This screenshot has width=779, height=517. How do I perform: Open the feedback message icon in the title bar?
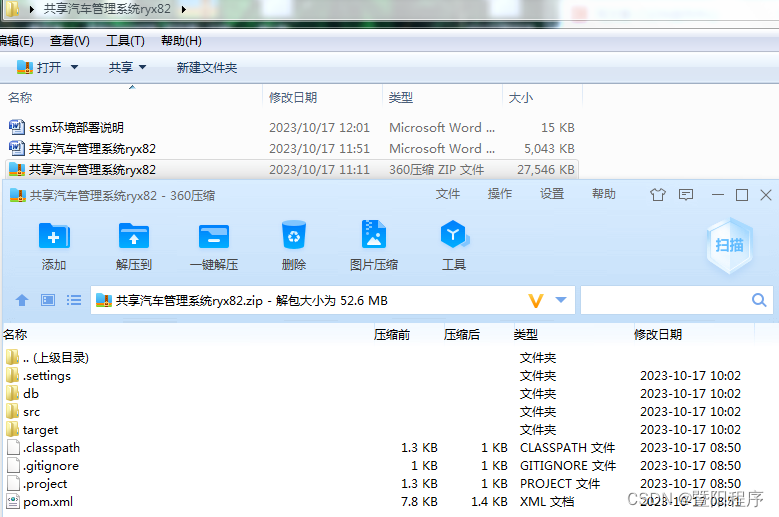(686, 195)
